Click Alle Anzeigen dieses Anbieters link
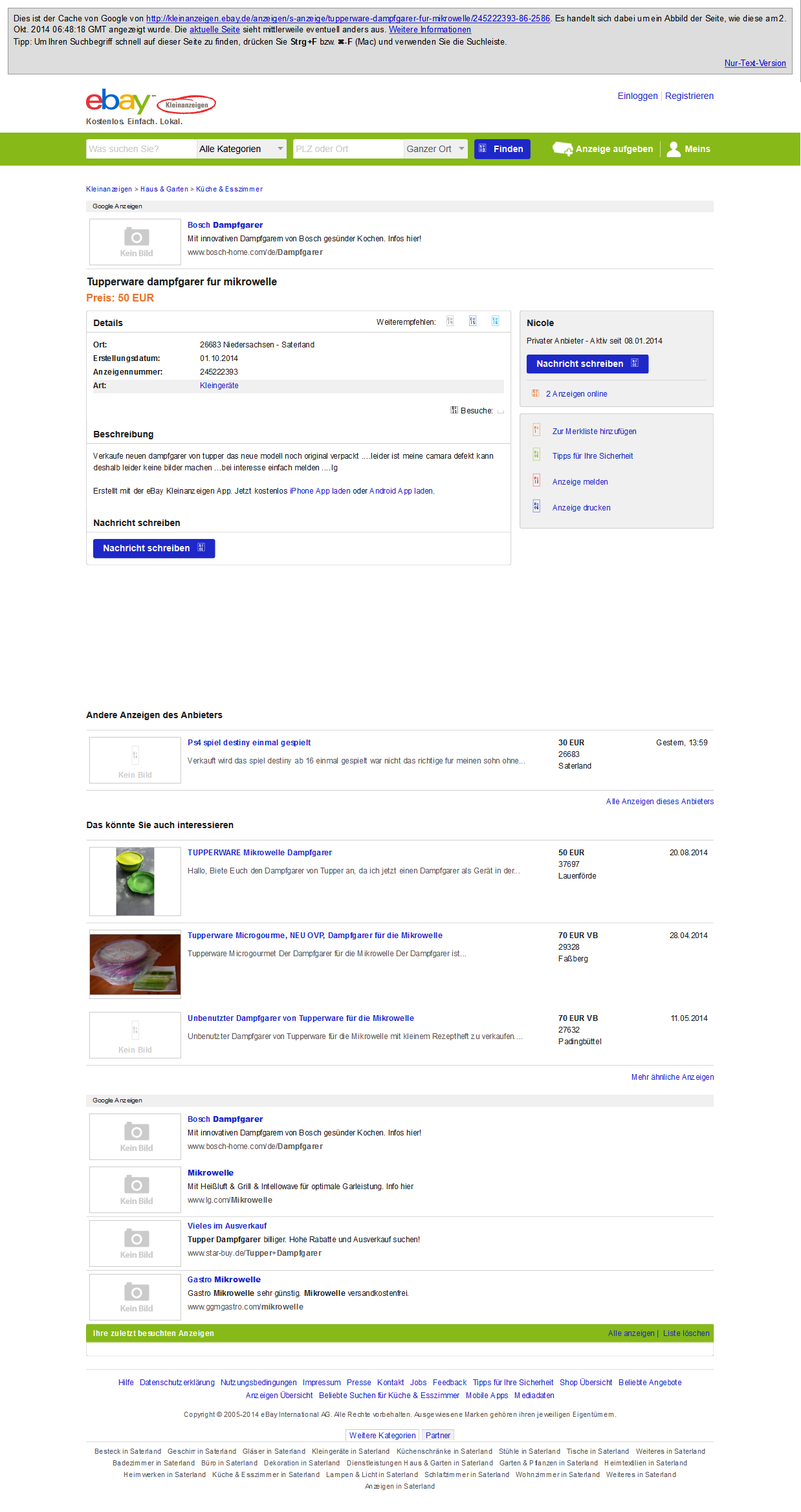 click(660, 801)
